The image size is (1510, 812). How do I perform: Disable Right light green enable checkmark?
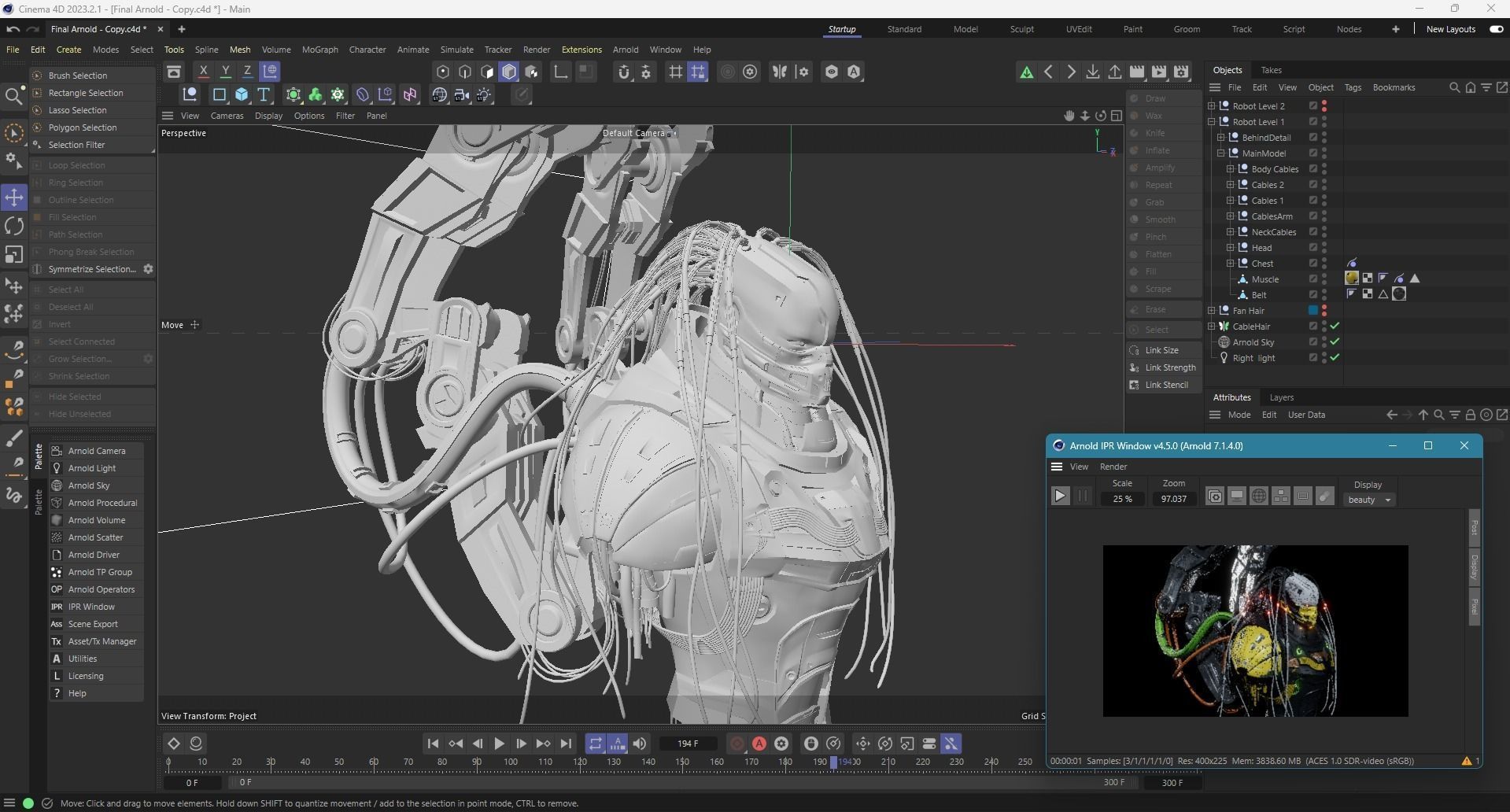click(1335, 358)
